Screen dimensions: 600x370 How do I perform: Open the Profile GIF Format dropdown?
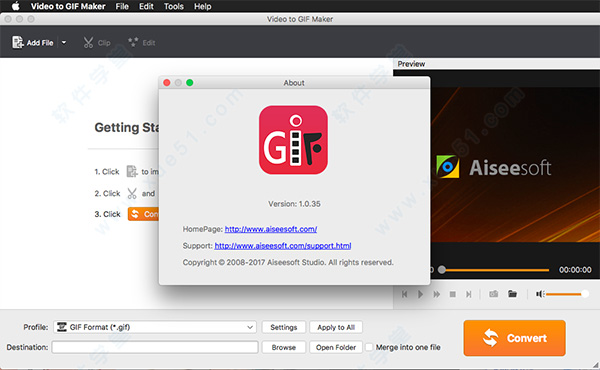[155, 327]
